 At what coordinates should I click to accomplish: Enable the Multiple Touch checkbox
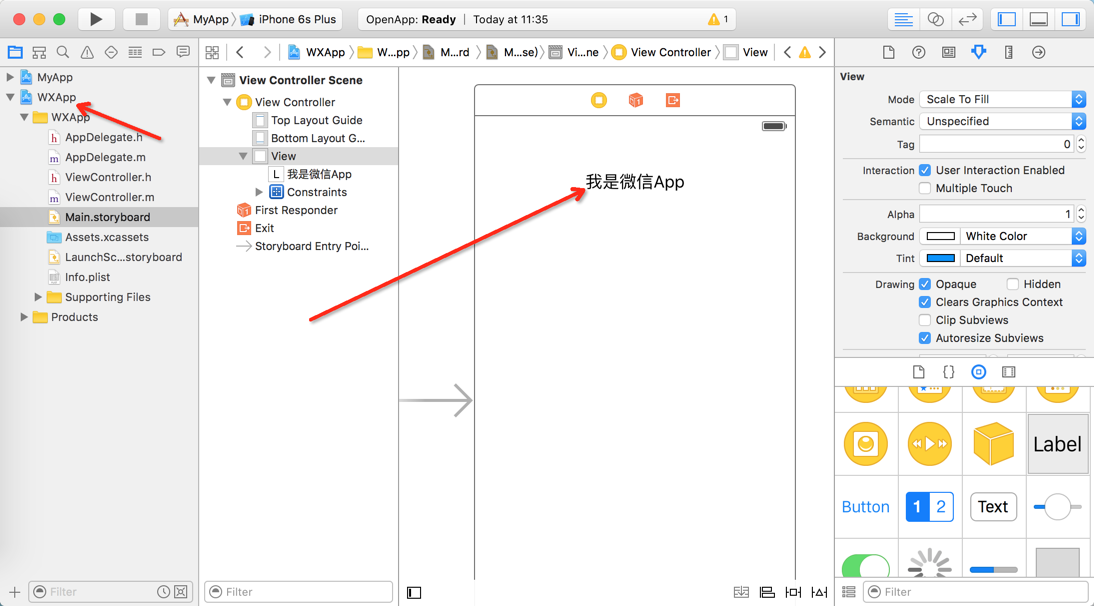point(924,188)
